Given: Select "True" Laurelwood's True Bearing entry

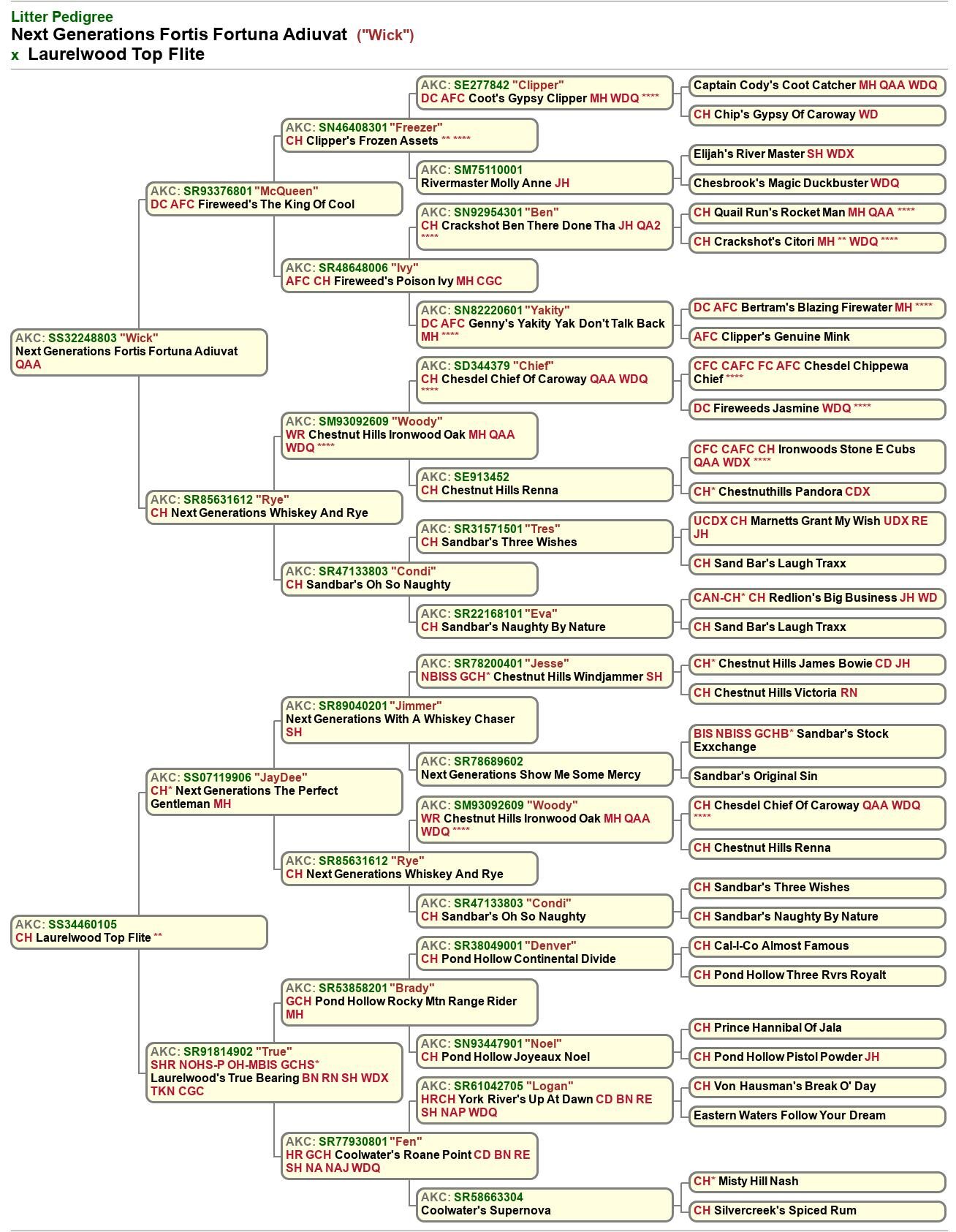Looking at the screenshot, I should (x=274, y=1071).
